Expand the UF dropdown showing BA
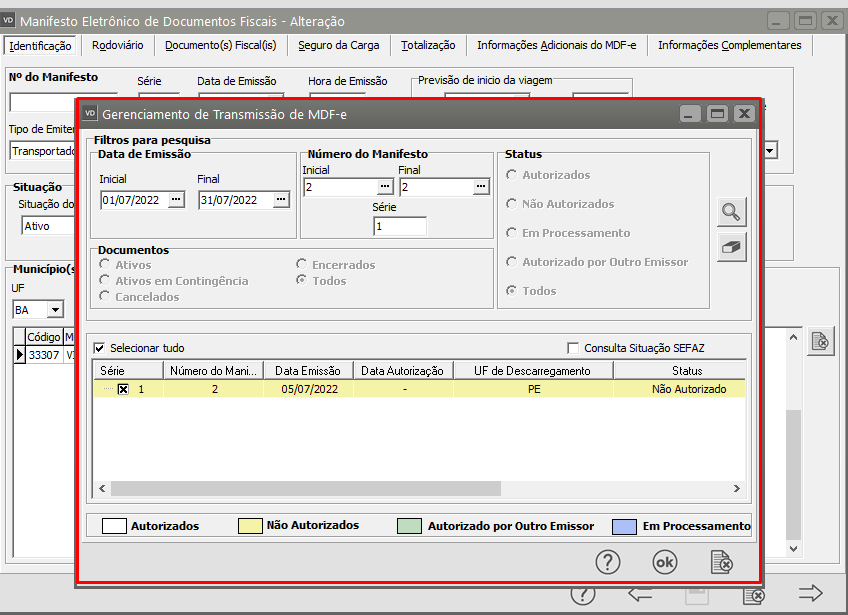This screenshot has height=615, width=848. point(54,310)
